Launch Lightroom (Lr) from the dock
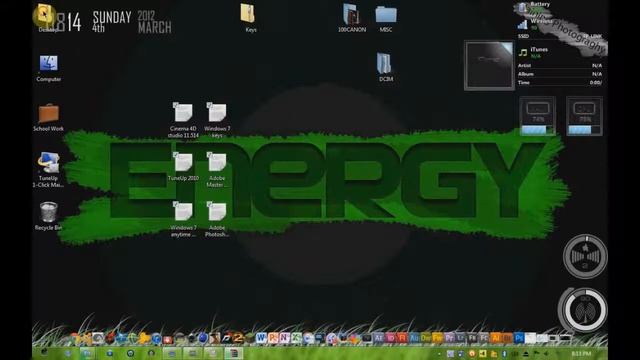The height and width of the screenshot is (360, 640). click(461, 338)
